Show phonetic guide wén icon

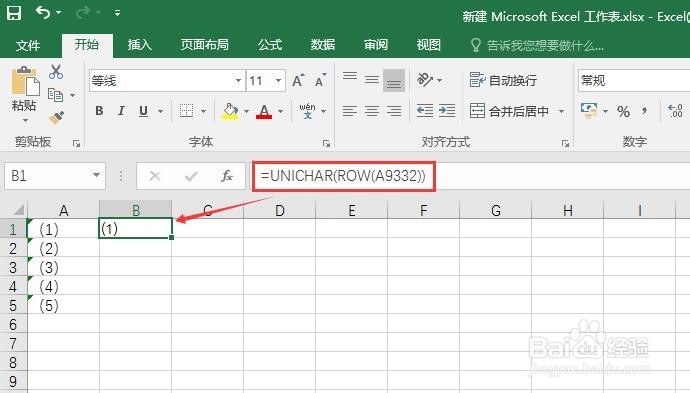[x=307, y=111]
